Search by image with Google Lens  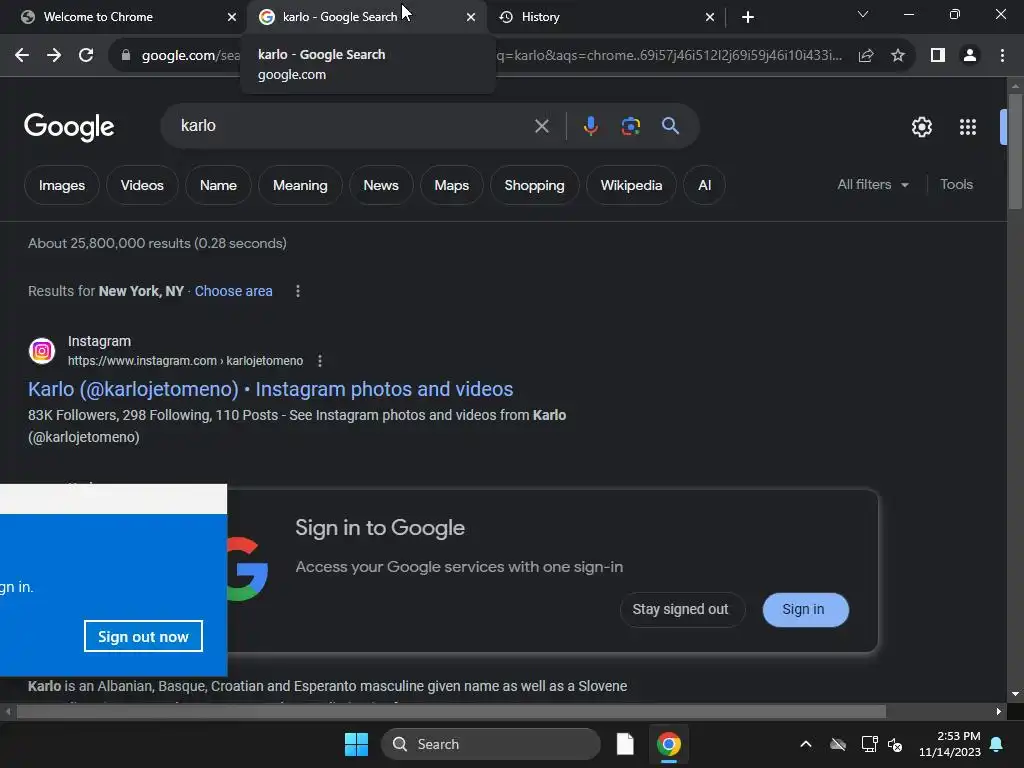631,126
